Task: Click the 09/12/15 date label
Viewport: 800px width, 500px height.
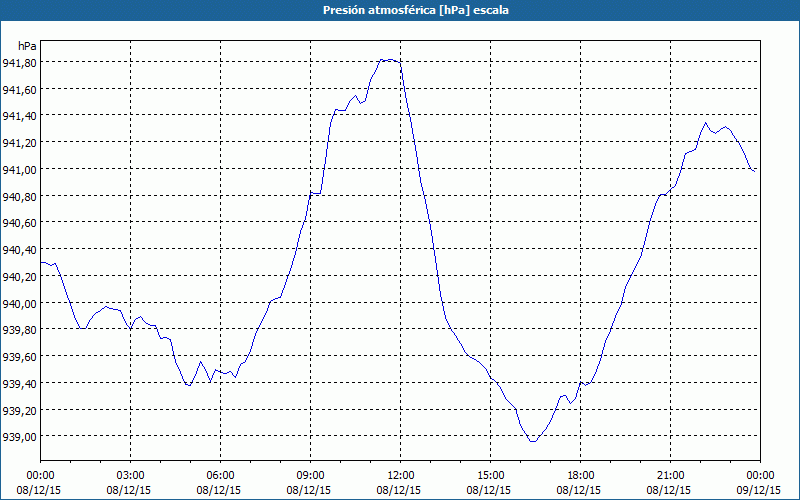Action: [758, 490]
